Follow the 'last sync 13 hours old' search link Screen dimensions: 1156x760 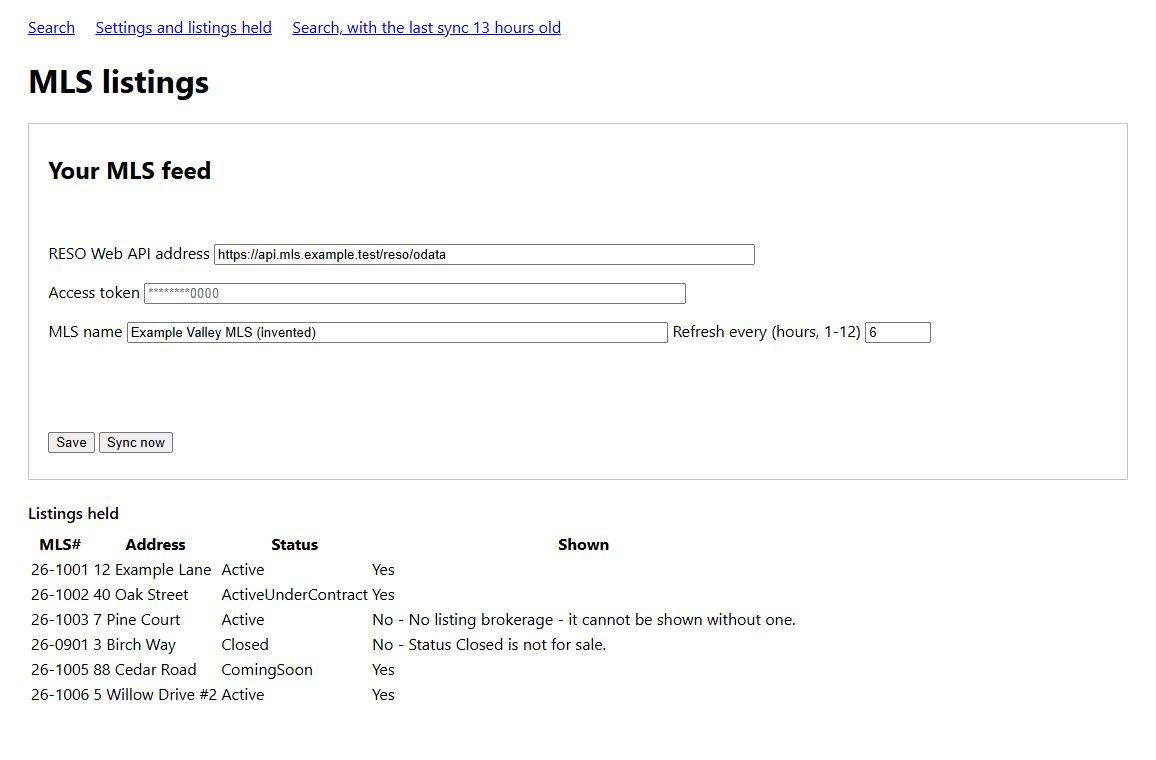click(426, 28)
